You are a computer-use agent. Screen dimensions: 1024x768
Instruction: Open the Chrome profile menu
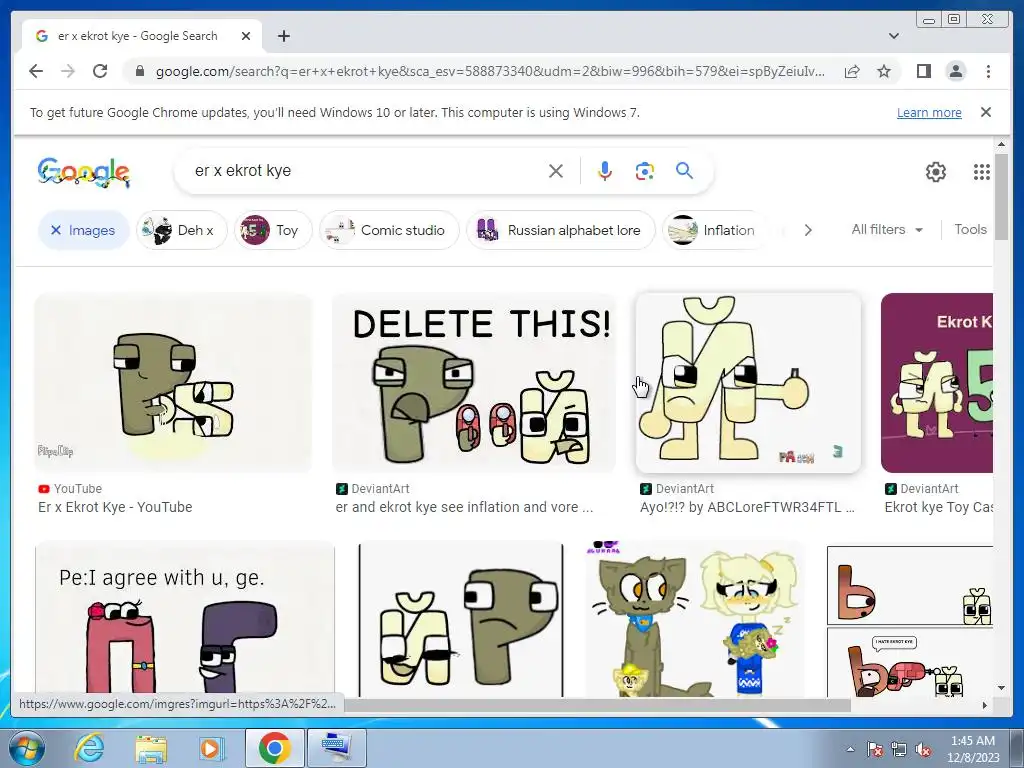point(955,71)
